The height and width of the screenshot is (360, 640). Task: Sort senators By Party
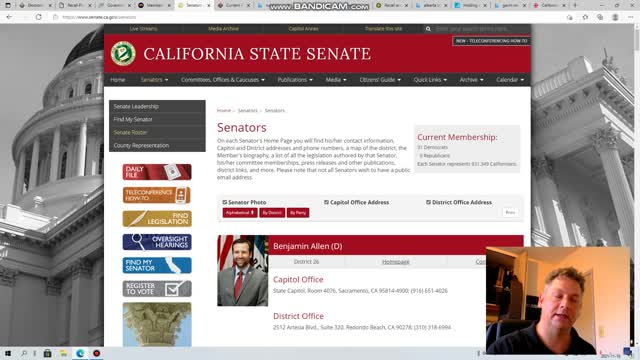(298, 213)
